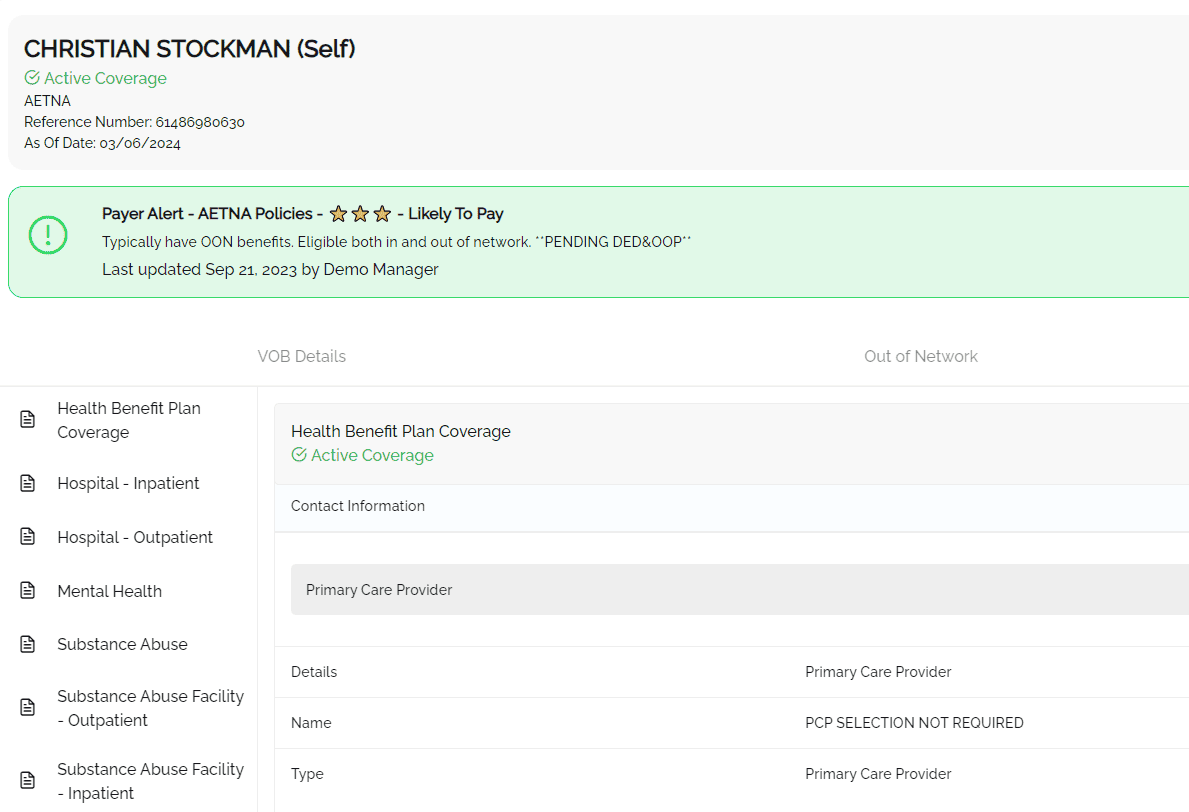Viewport: 1189px width, 812px height.
Task: Expand the Contact Information section
Action: tap(358, 506)
